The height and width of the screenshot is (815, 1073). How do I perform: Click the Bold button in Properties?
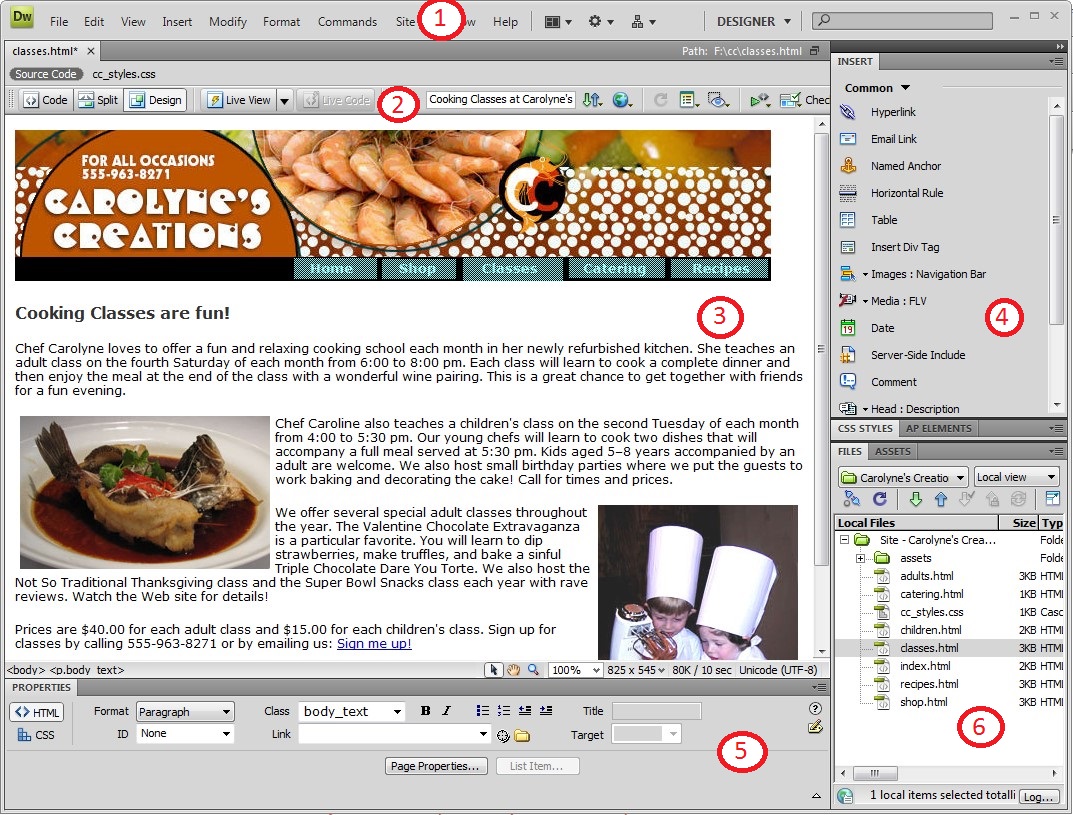coord(426,711)
